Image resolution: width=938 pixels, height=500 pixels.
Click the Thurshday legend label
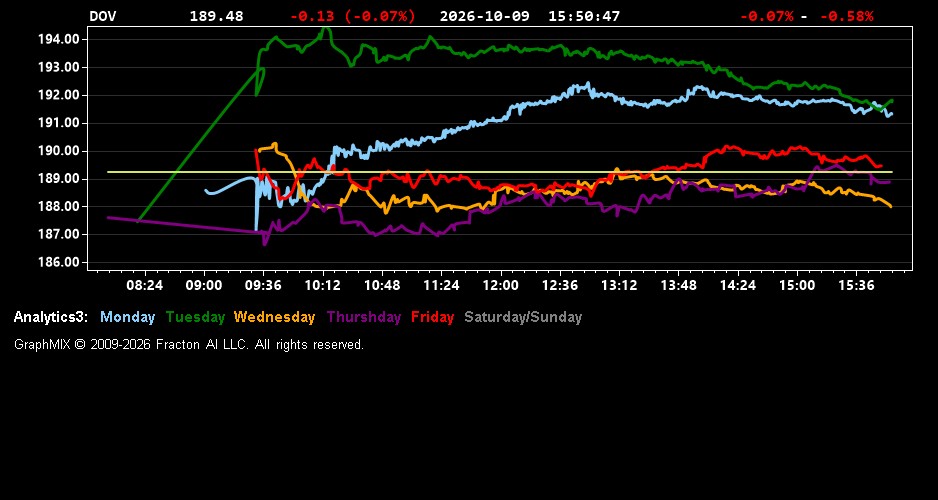pos(364,317)
